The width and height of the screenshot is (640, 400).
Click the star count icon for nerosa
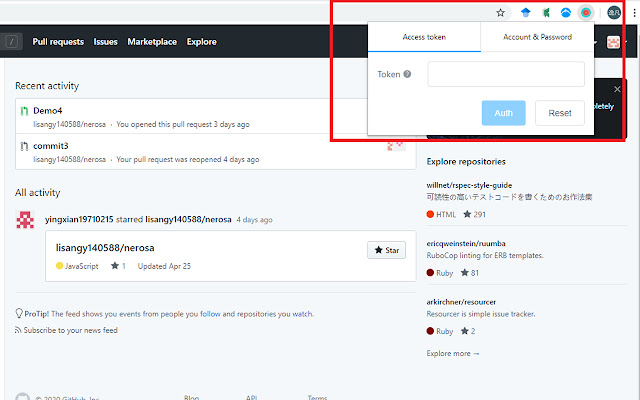[115, 266]
